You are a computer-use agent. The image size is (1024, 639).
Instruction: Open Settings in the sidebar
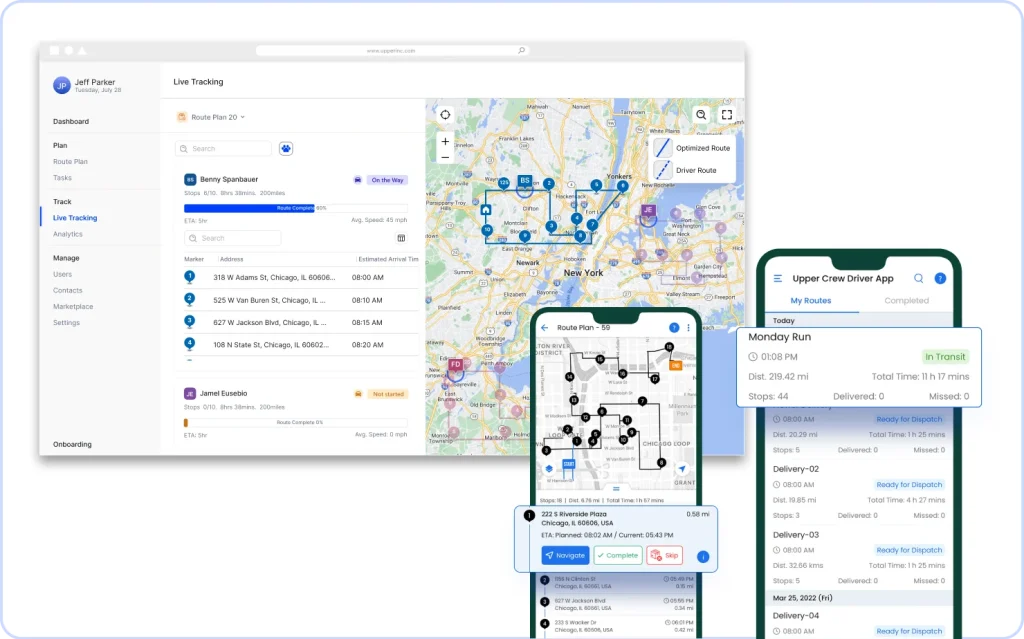pos(67,323)
